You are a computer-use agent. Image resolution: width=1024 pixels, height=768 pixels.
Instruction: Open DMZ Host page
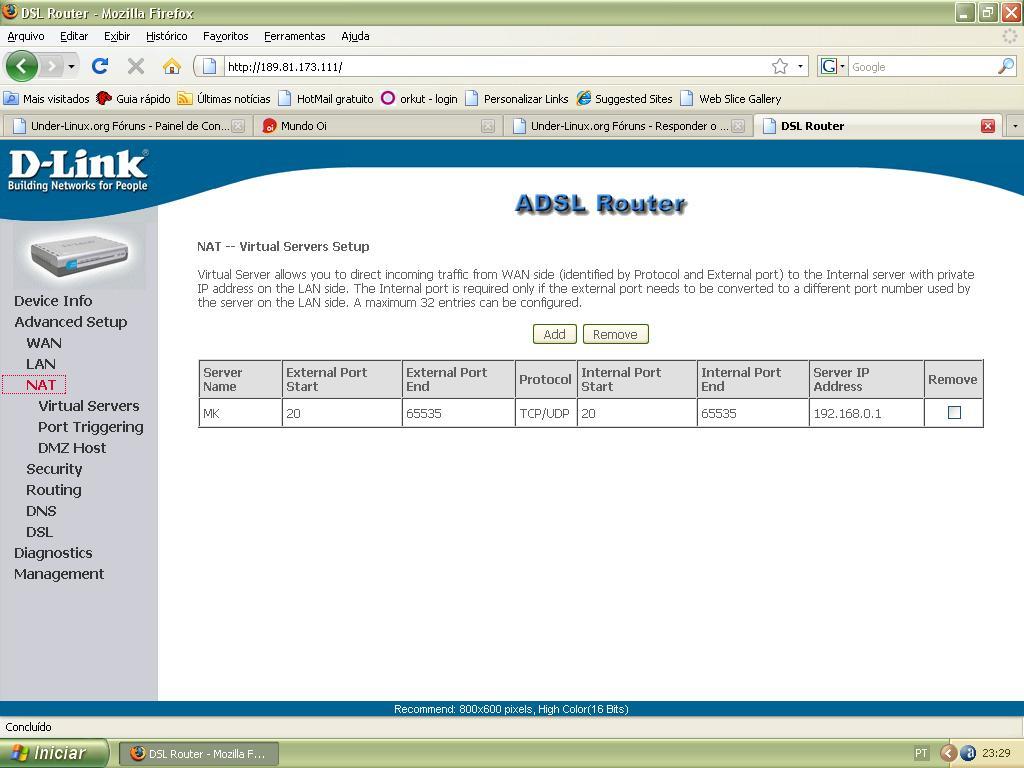[x=72, y=448]
